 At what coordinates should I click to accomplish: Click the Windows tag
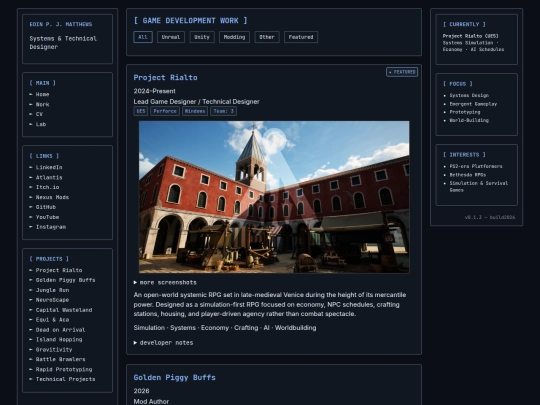(x=195, y=111)
